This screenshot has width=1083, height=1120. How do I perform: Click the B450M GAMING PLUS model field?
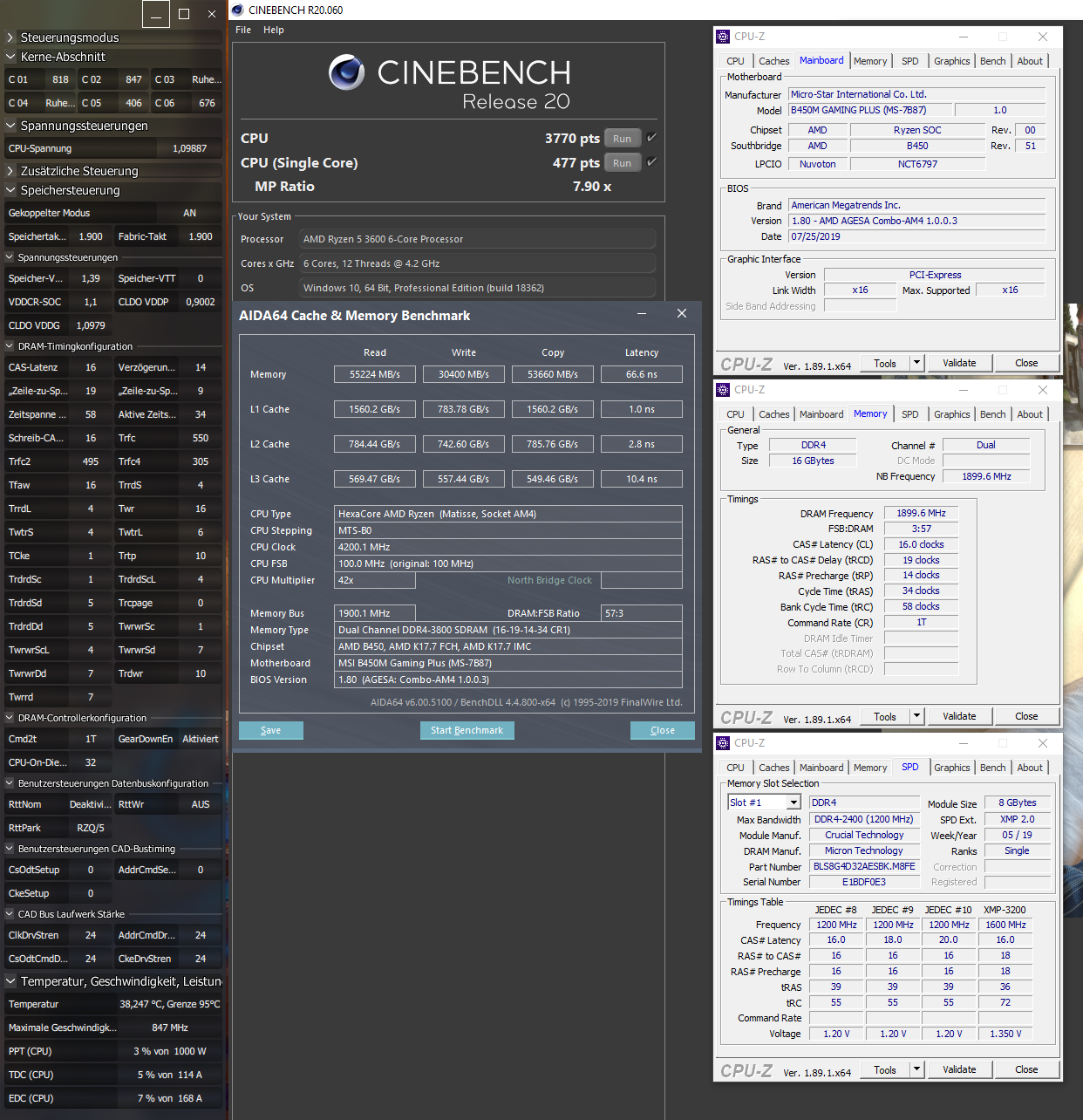869,110
